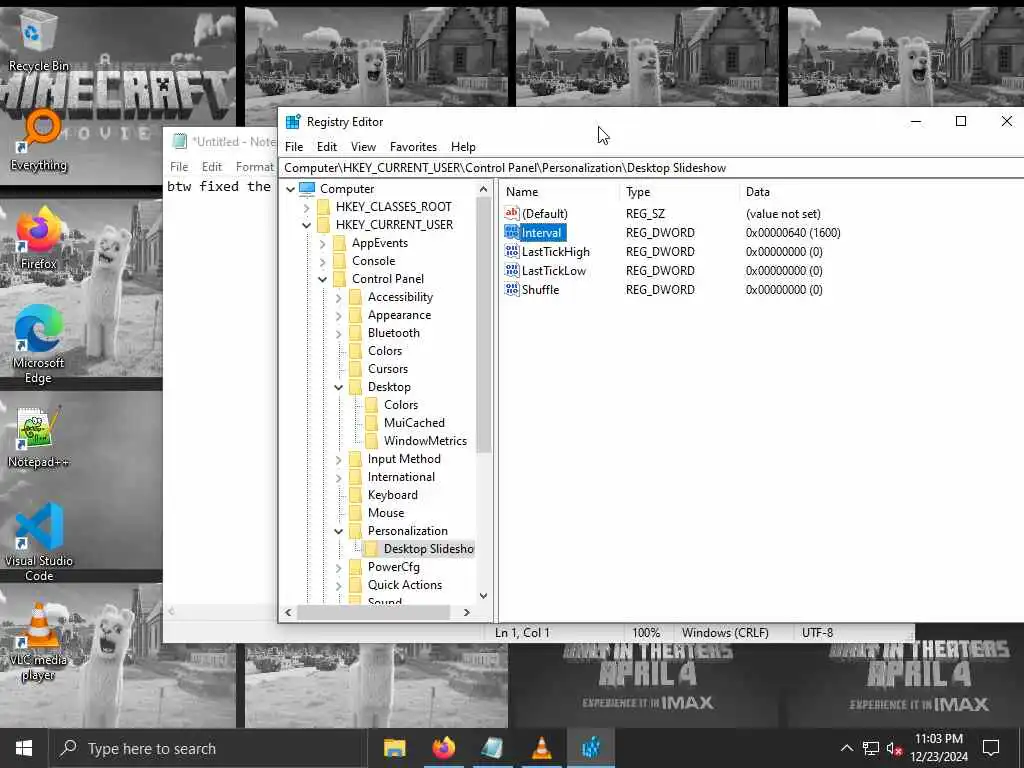Open the notification center icon
The height and width of the screenshot is (768, 1024).
991,748
